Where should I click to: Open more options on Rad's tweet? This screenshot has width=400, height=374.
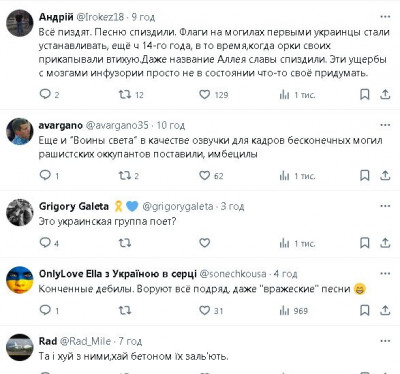pyautogui.click(x=385, y=341)
